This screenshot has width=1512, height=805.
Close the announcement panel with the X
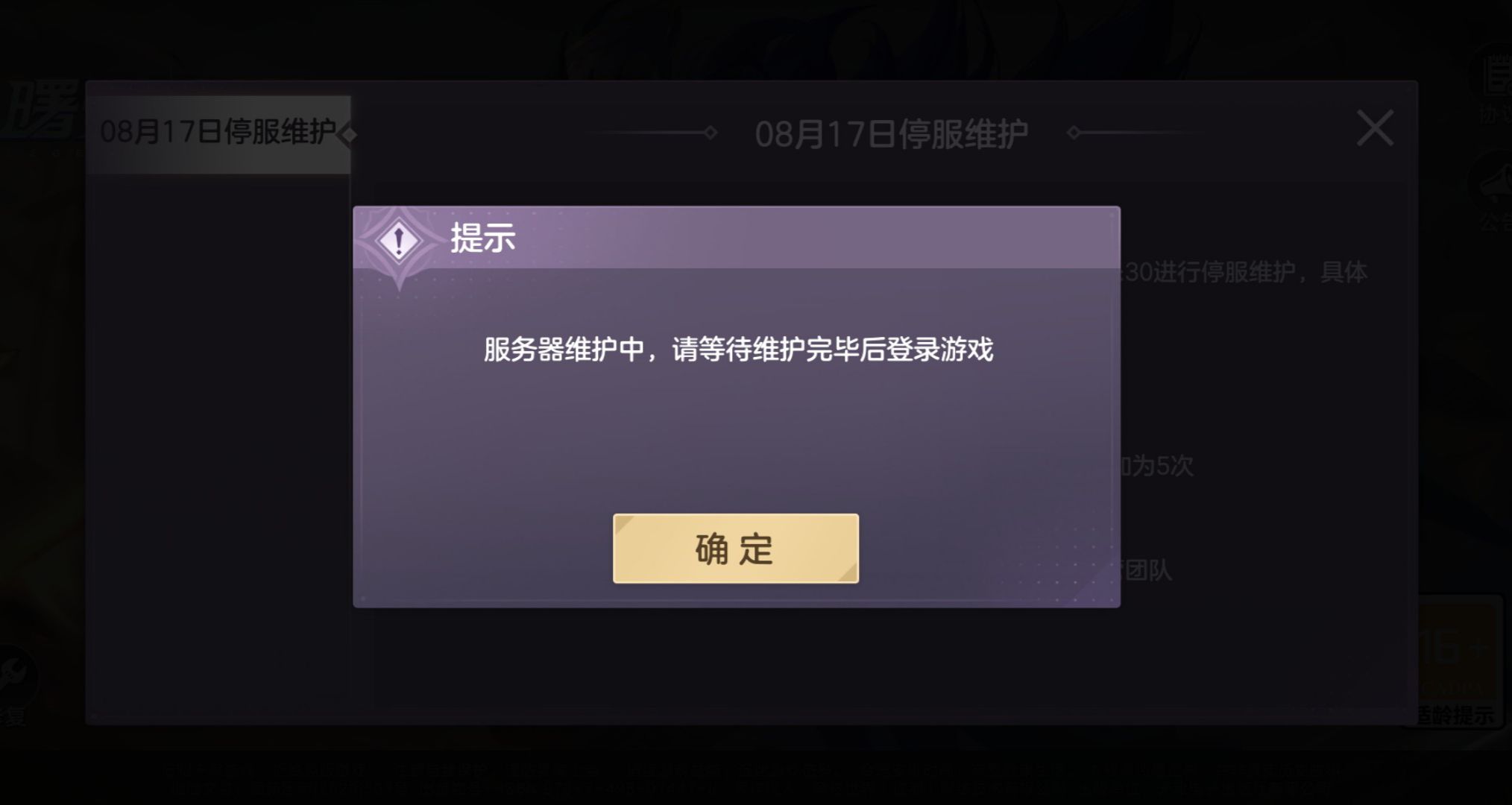1375,127
